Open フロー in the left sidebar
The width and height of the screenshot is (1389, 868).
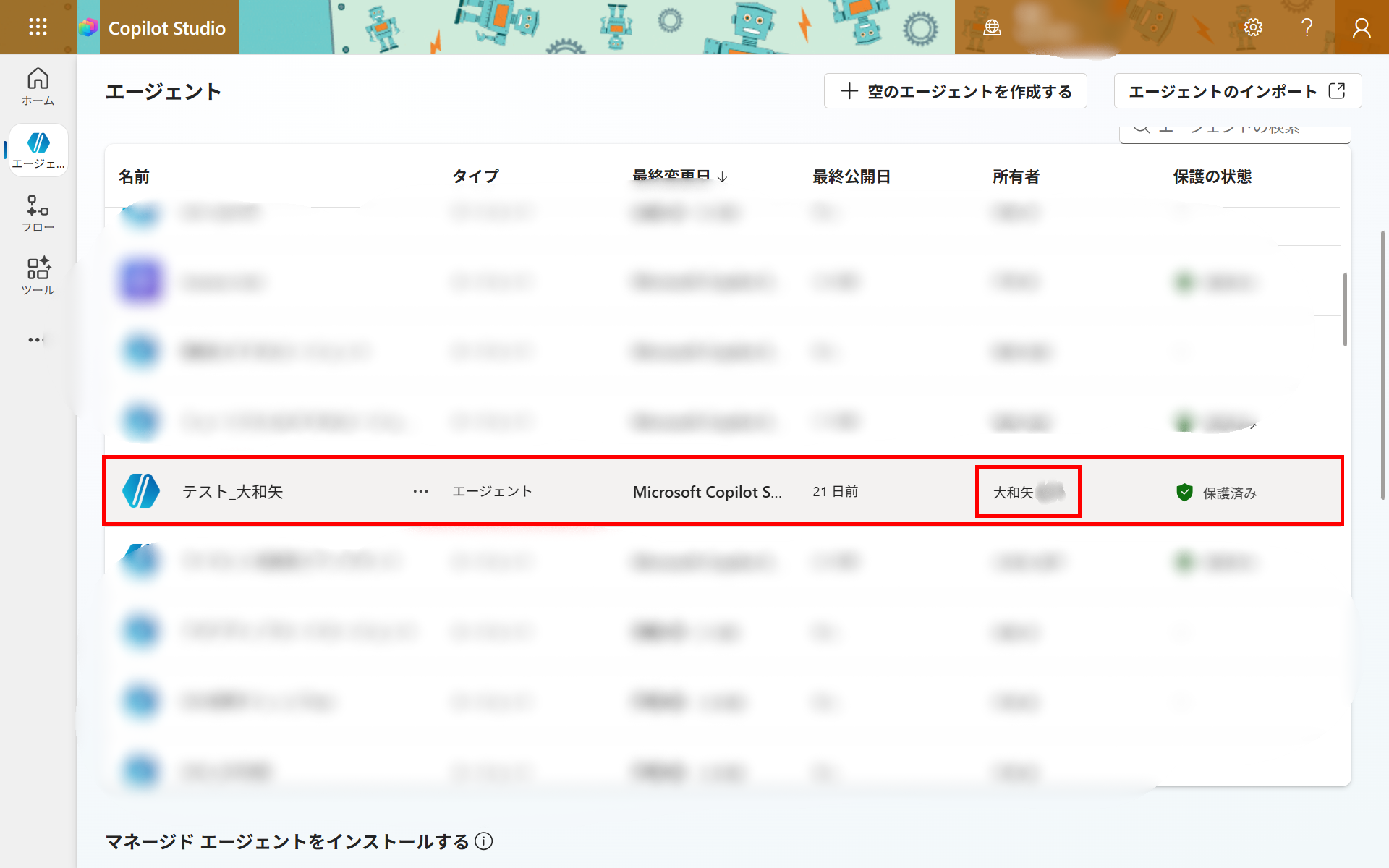point(38,213)
